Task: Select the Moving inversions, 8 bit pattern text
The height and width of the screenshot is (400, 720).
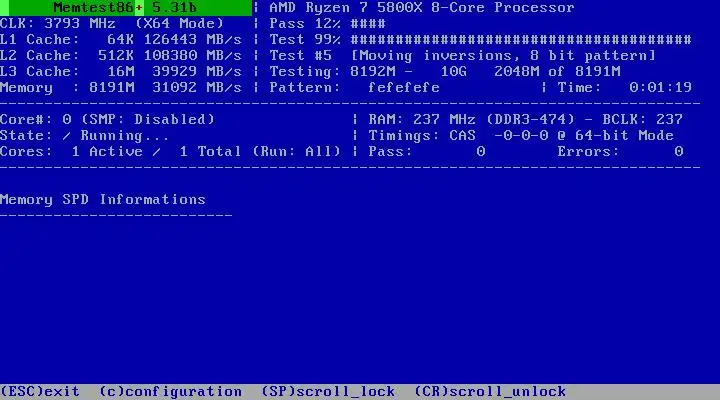Action: [x=503, y=56]
